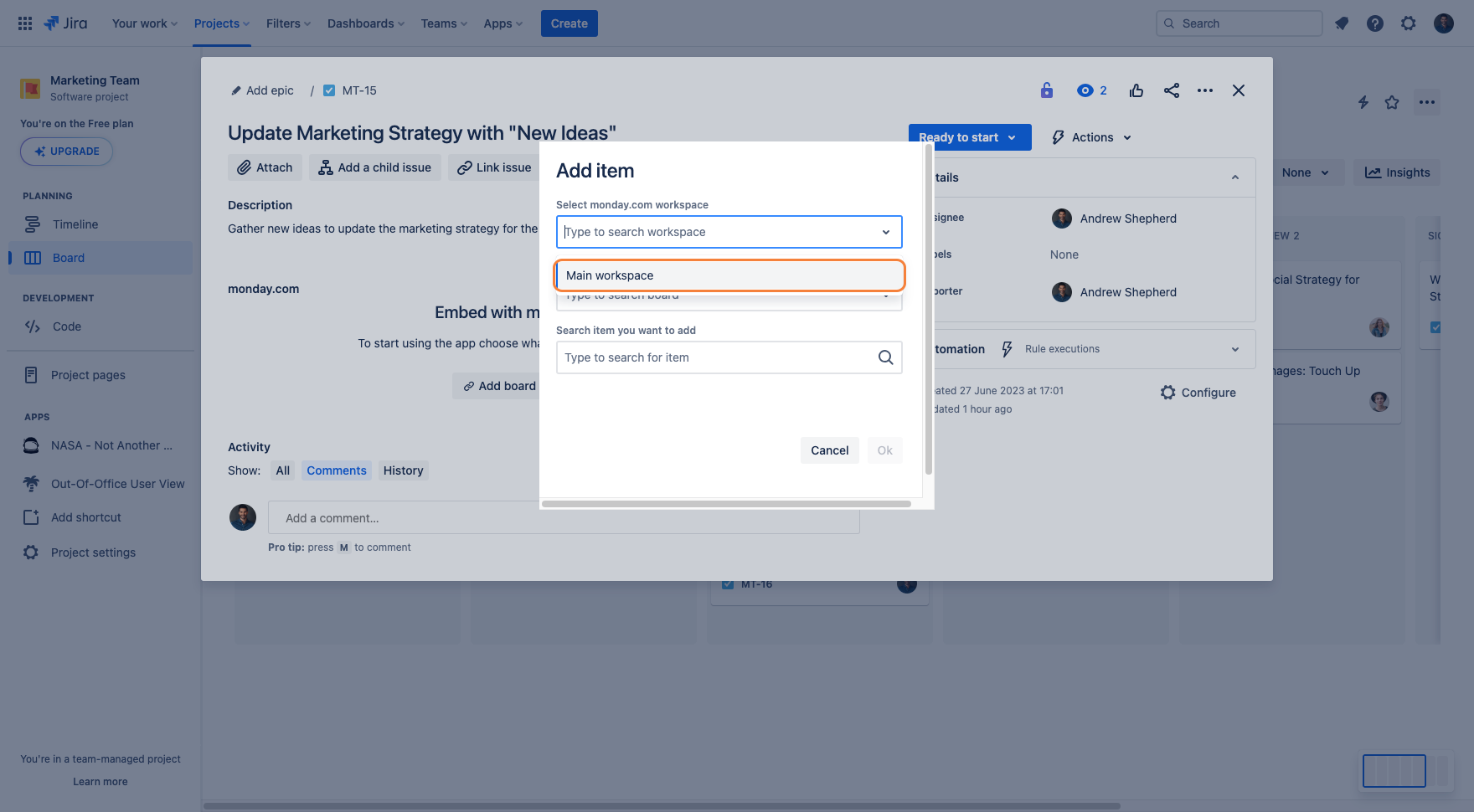Open NASA - Not Another app

click(x=100, y=445)
